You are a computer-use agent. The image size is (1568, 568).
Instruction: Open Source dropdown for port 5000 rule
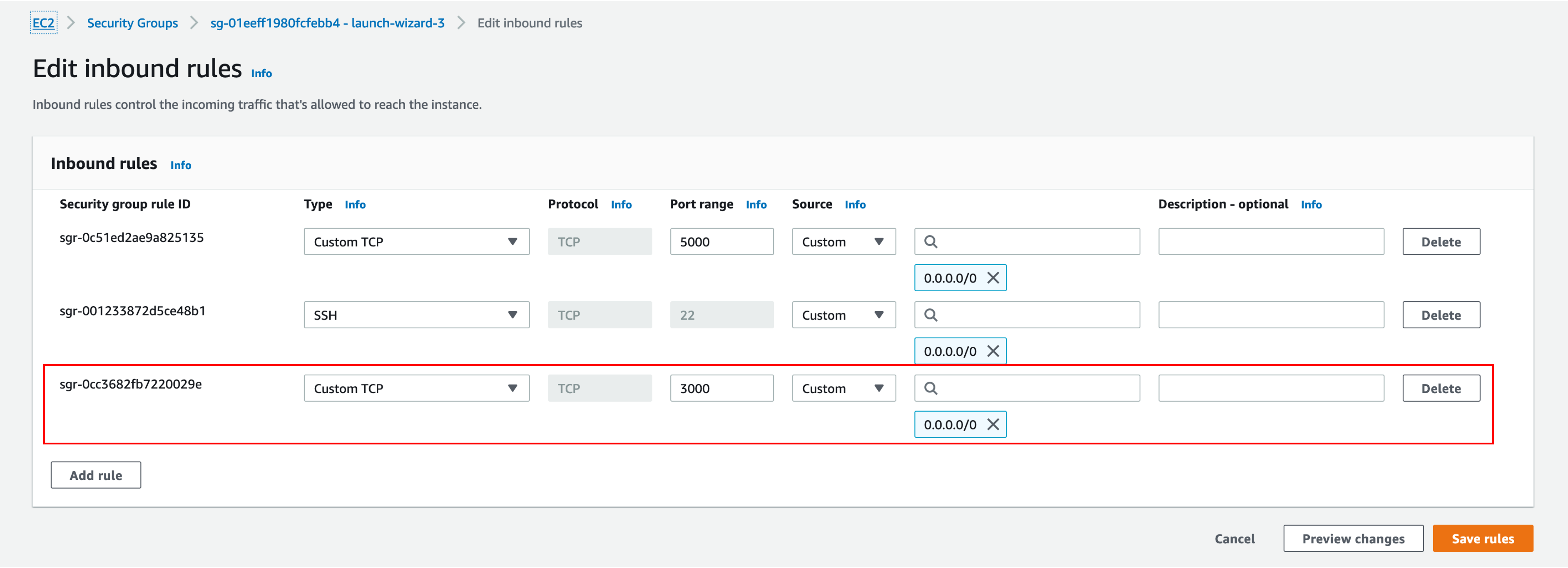click(843, 241)
